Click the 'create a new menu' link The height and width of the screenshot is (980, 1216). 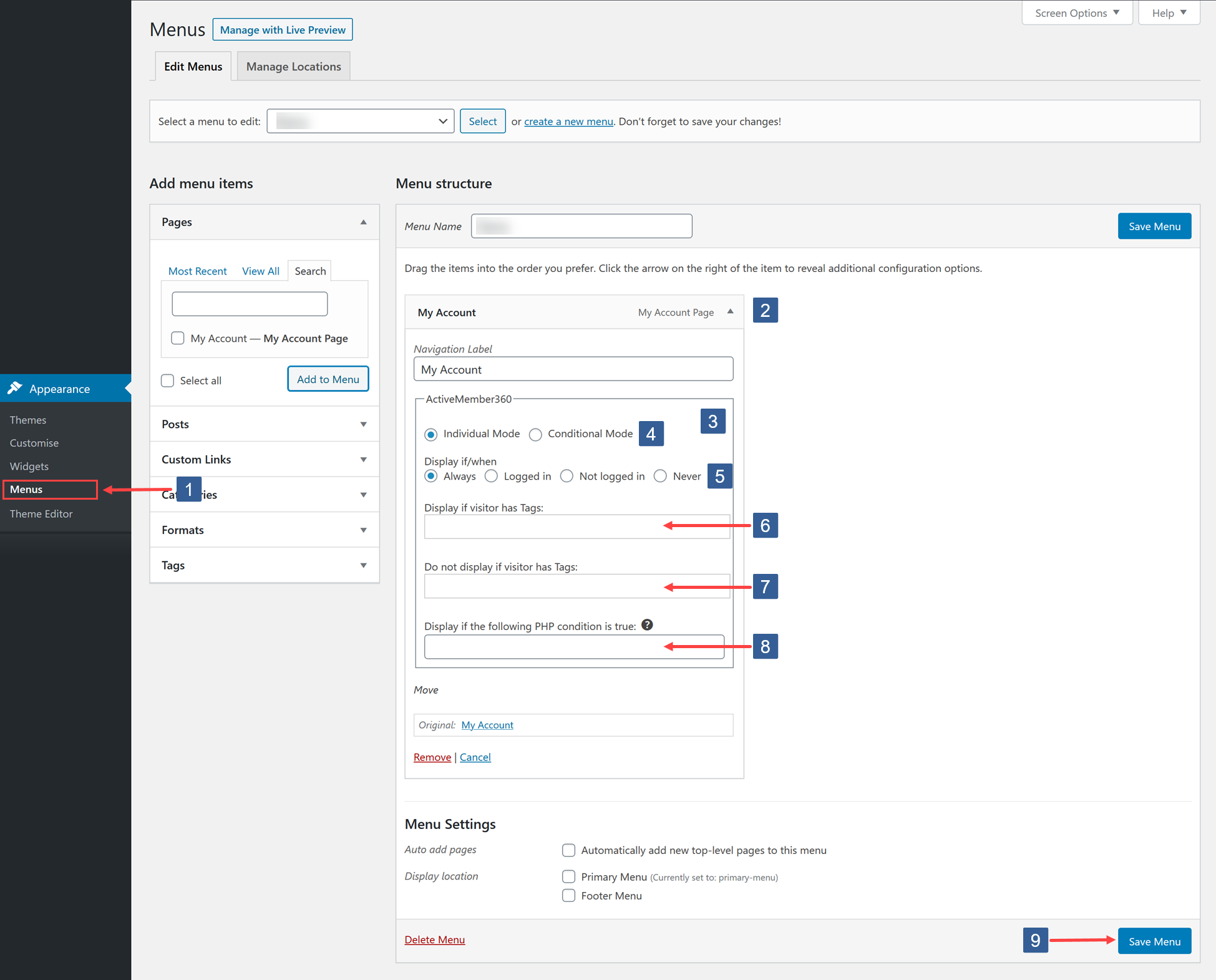click(x=568, y=121)
